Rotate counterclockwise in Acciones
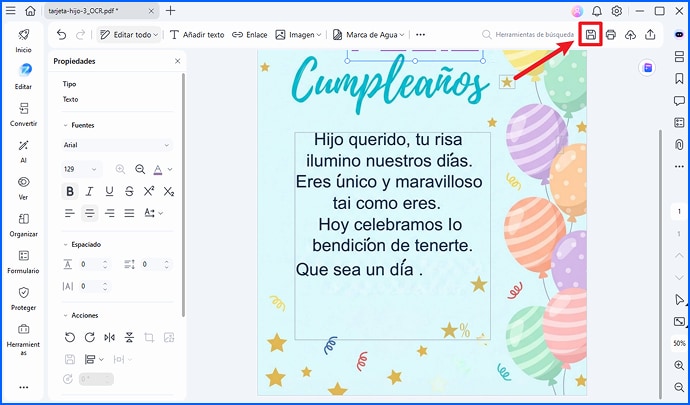This screenshot has width=690, height=405. 70,337
